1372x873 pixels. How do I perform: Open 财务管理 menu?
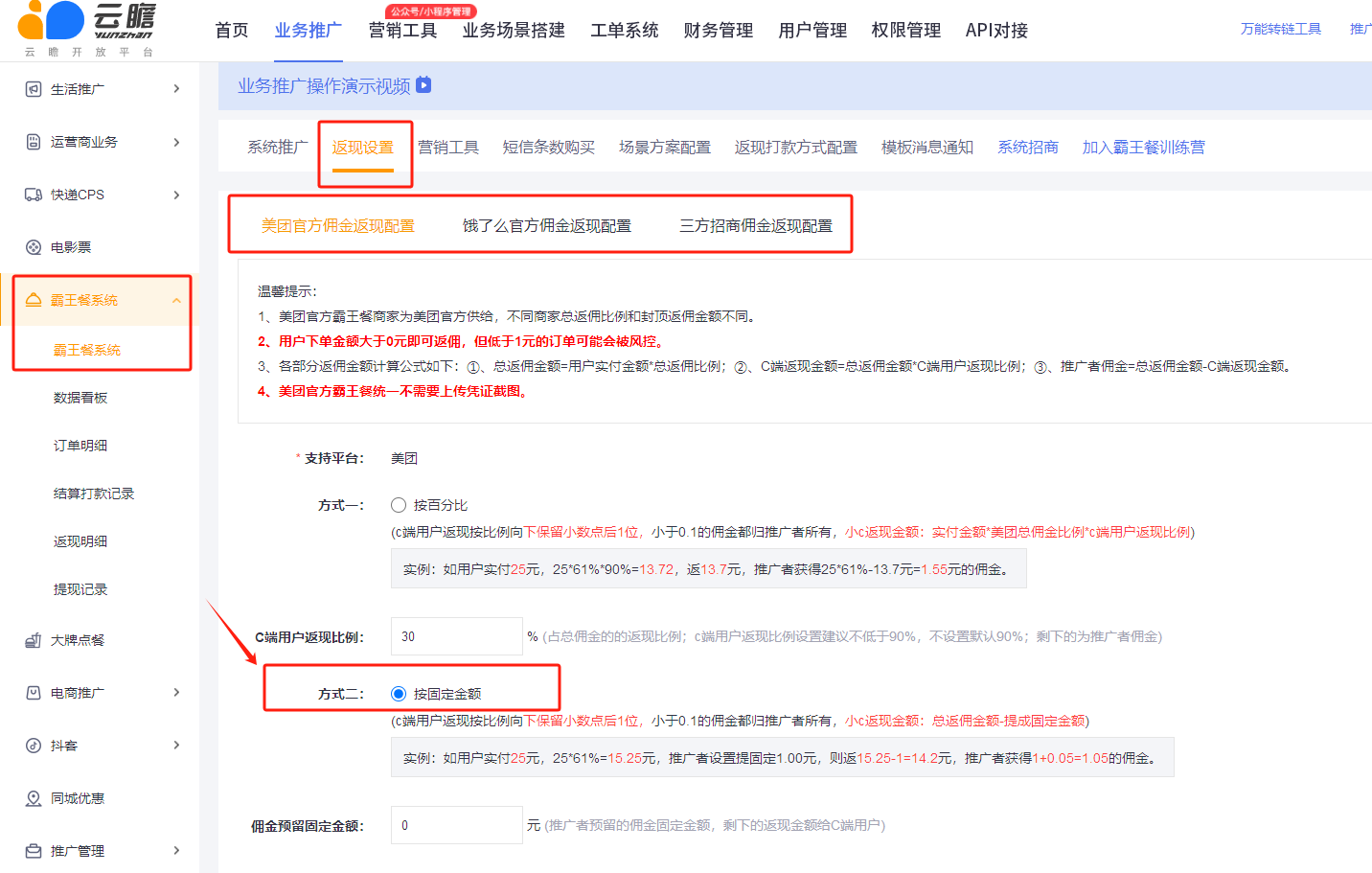[719, 31]
